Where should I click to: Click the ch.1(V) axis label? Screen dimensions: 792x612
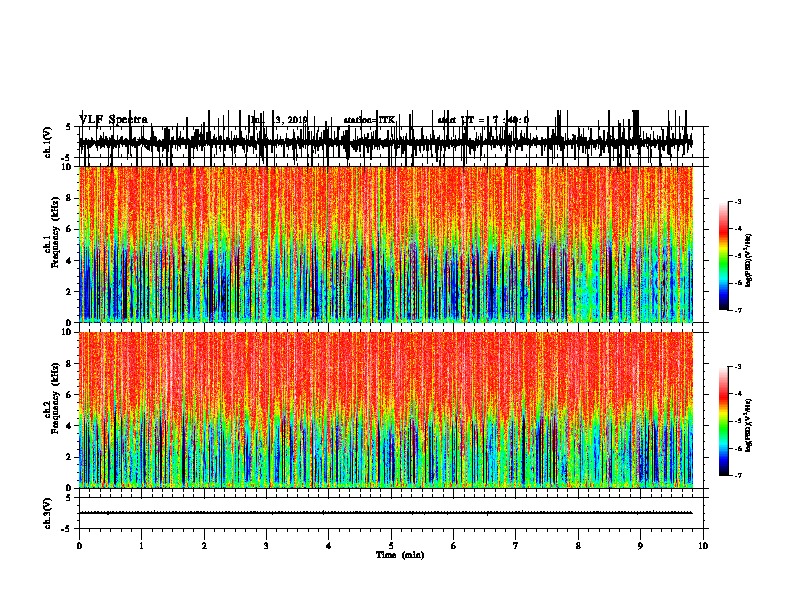click(x=48, y=142)
